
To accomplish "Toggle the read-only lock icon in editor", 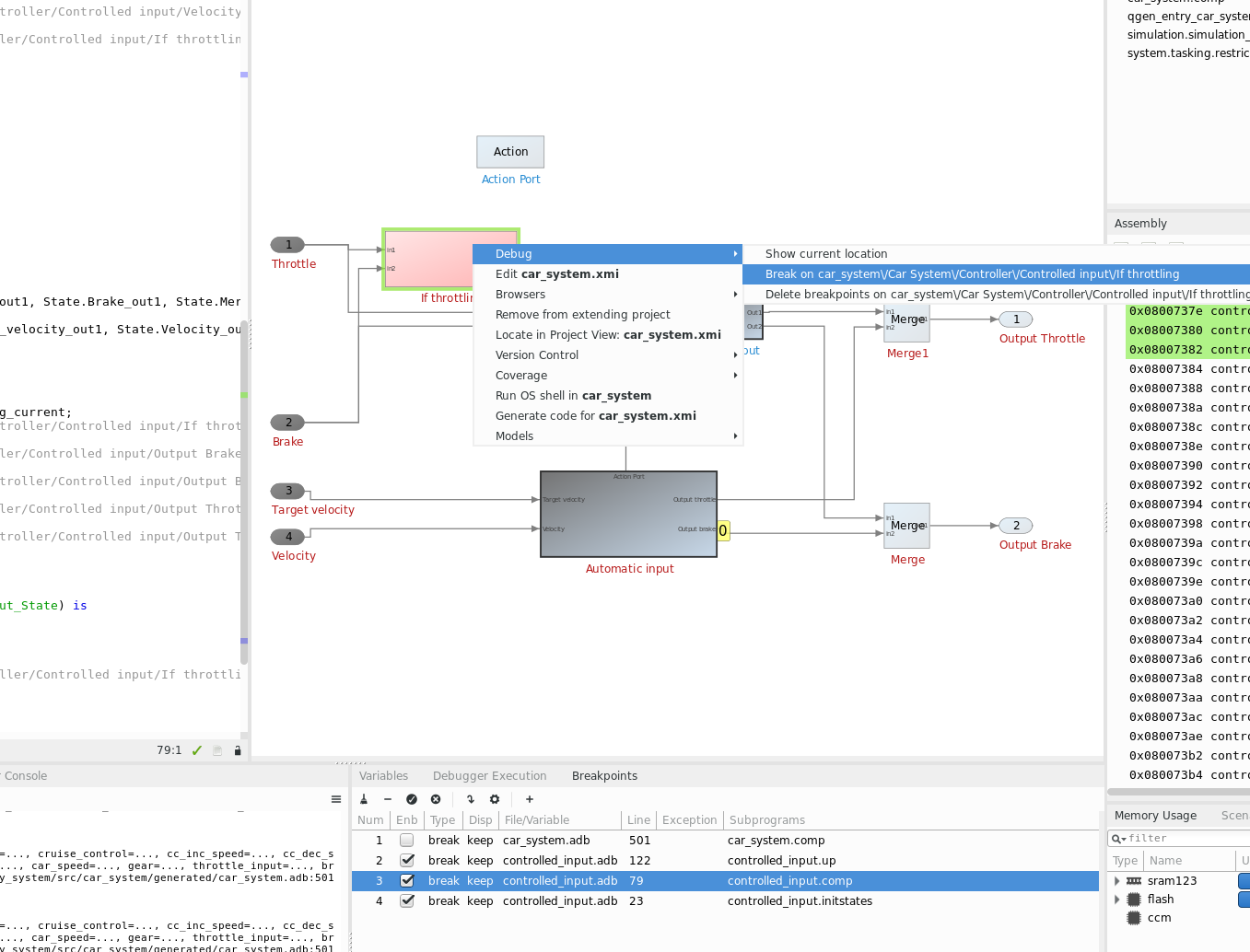I will point(238,750).
